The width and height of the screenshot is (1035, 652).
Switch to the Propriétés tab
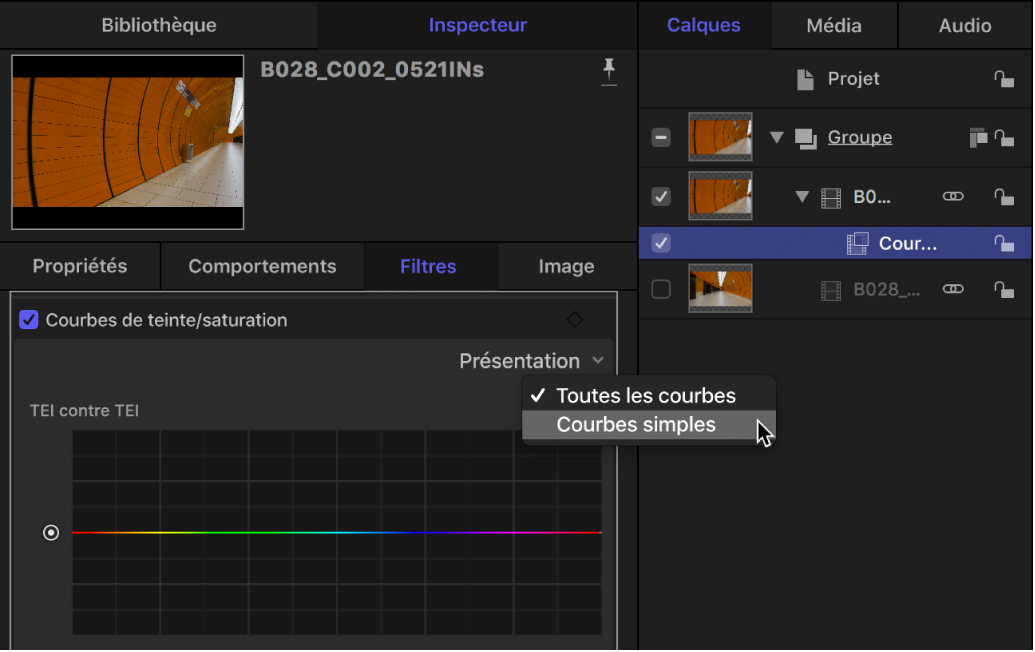coord(80,267)
